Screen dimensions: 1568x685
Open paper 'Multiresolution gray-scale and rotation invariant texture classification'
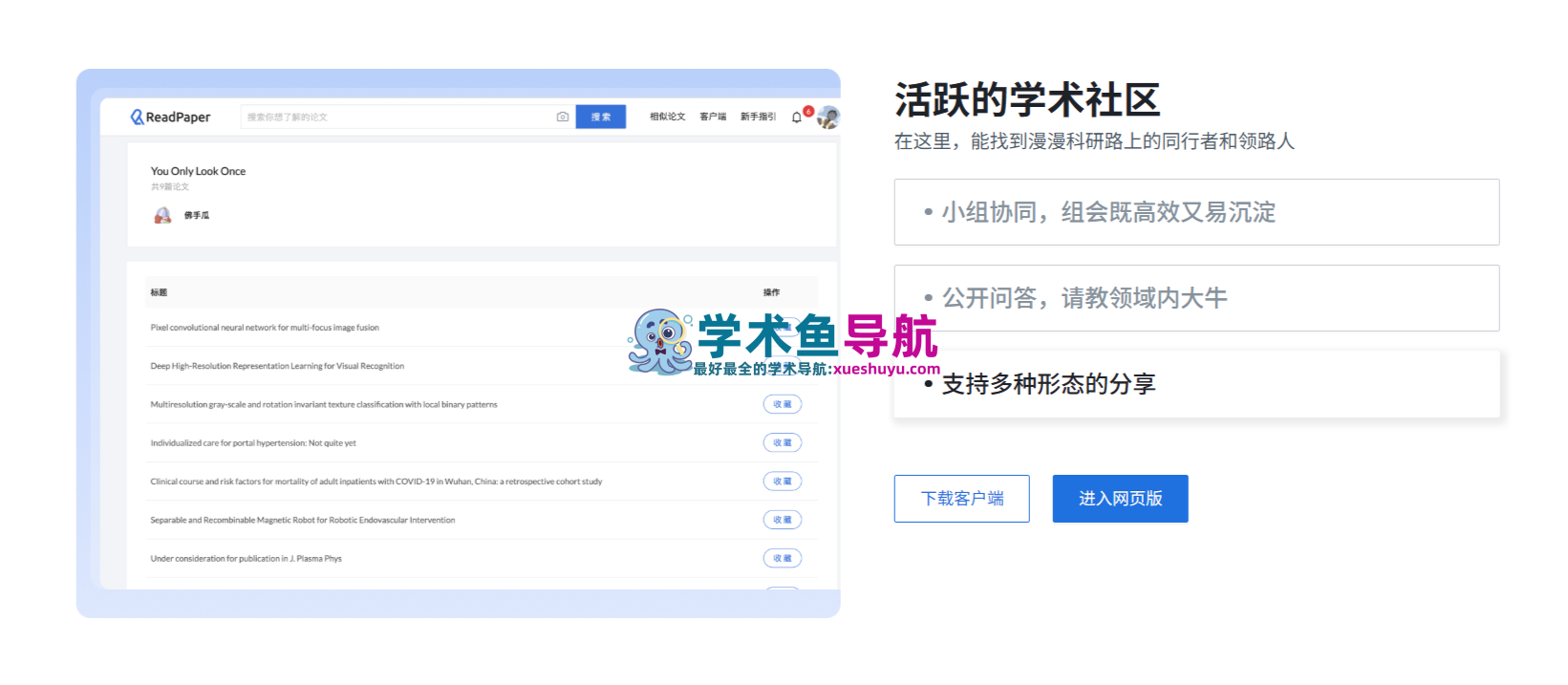tap(324, 404)
